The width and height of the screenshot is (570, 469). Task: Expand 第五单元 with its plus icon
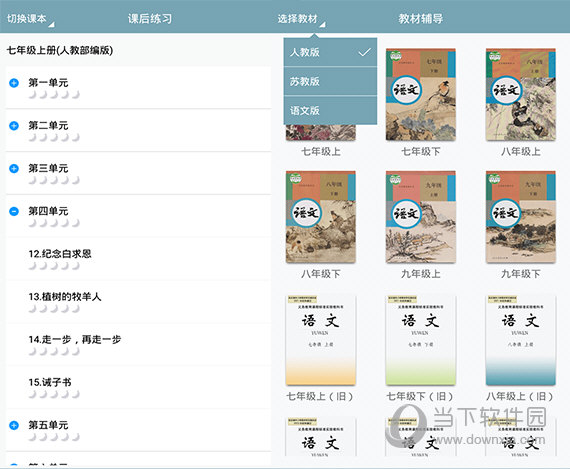click(x=14, y=425)
